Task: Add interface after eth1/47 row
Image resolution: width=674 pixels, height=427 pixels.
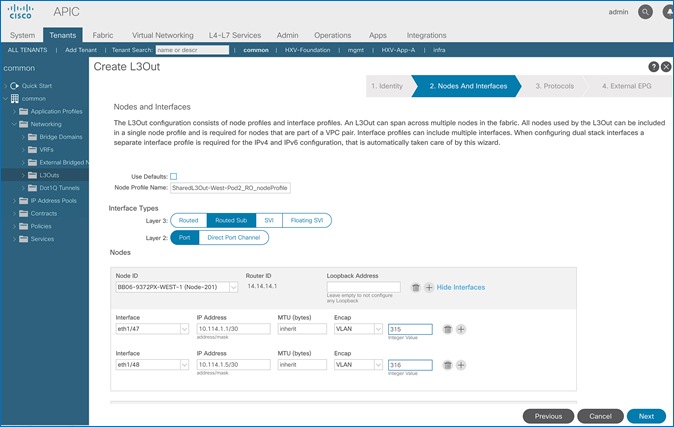Action: pyautogui.click(x=461, y=329)
